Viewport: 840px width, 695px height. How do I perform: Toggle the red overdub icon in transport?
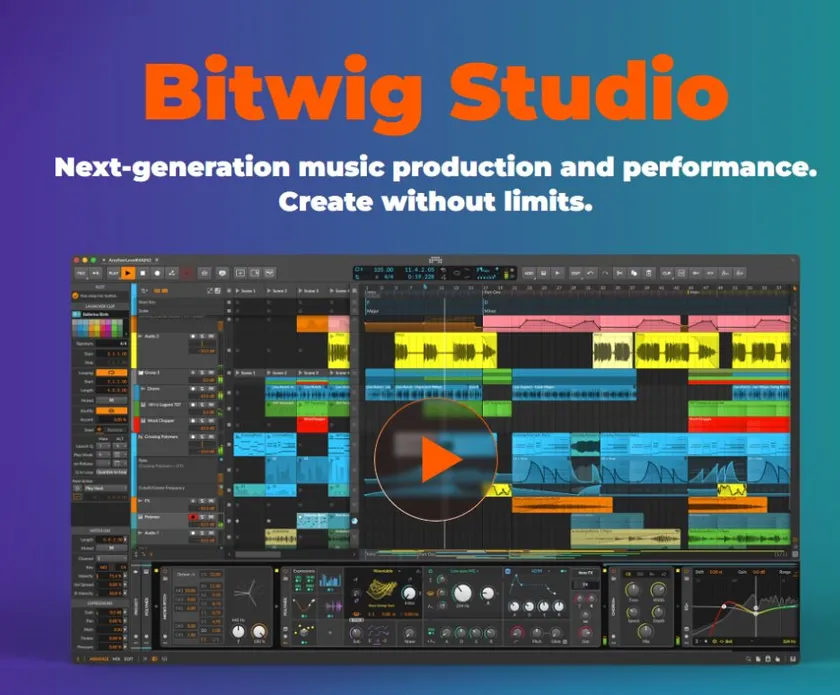(x=186, y=273)
